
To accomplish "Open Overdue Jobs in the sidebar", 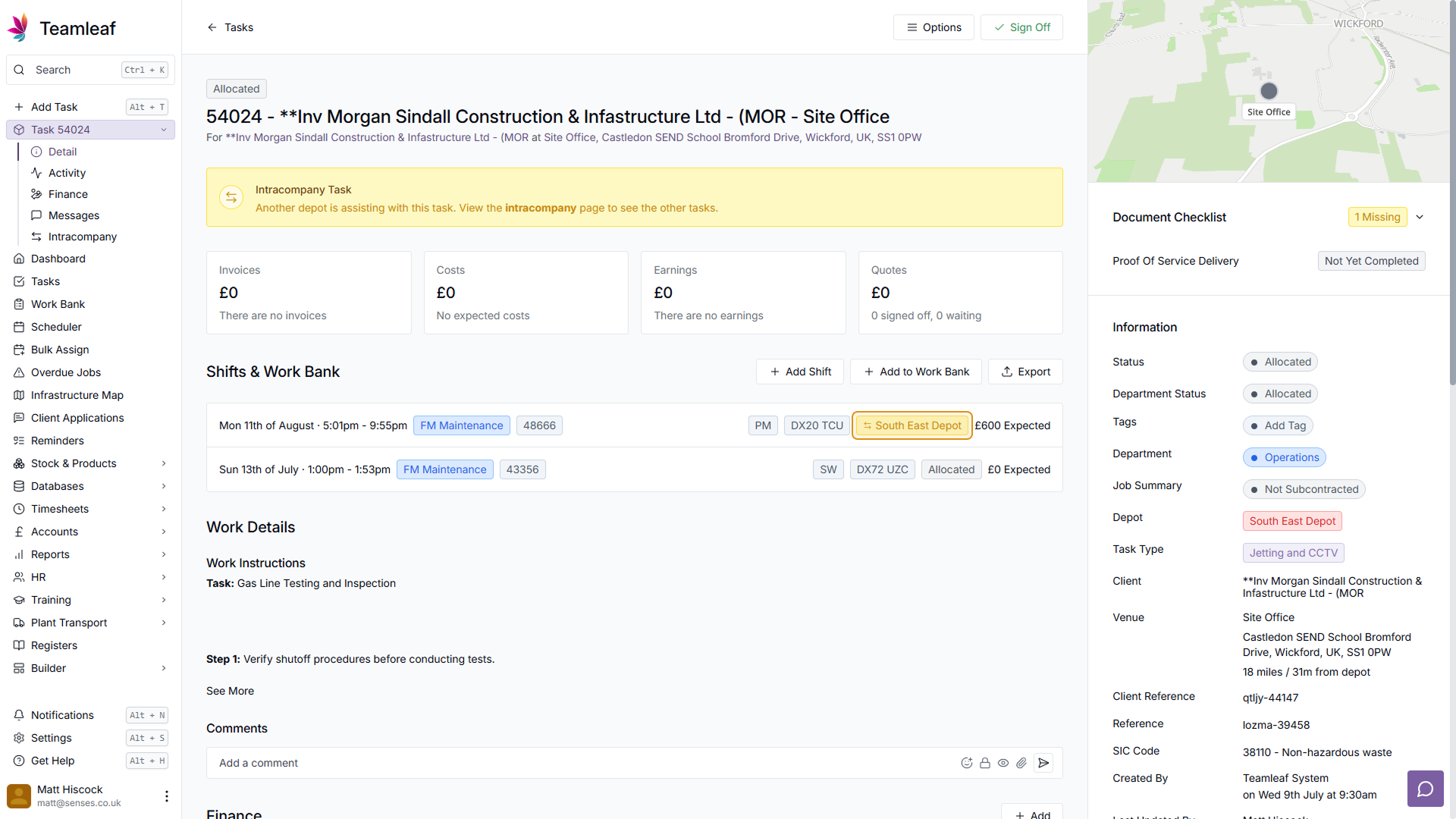I will (90, 372).
